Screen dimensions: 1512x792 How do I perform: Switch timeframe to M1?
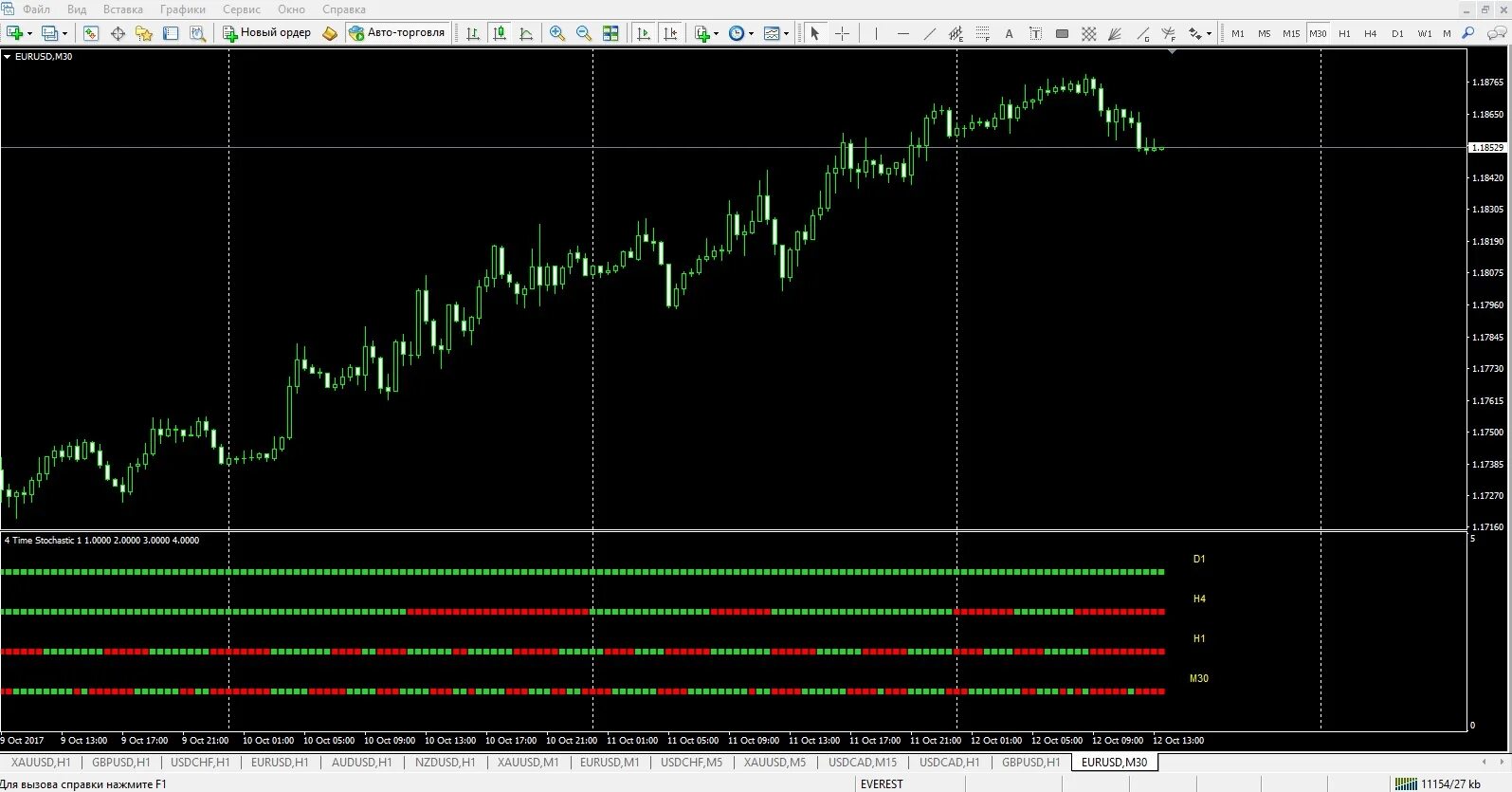(x=1238, y=33)
